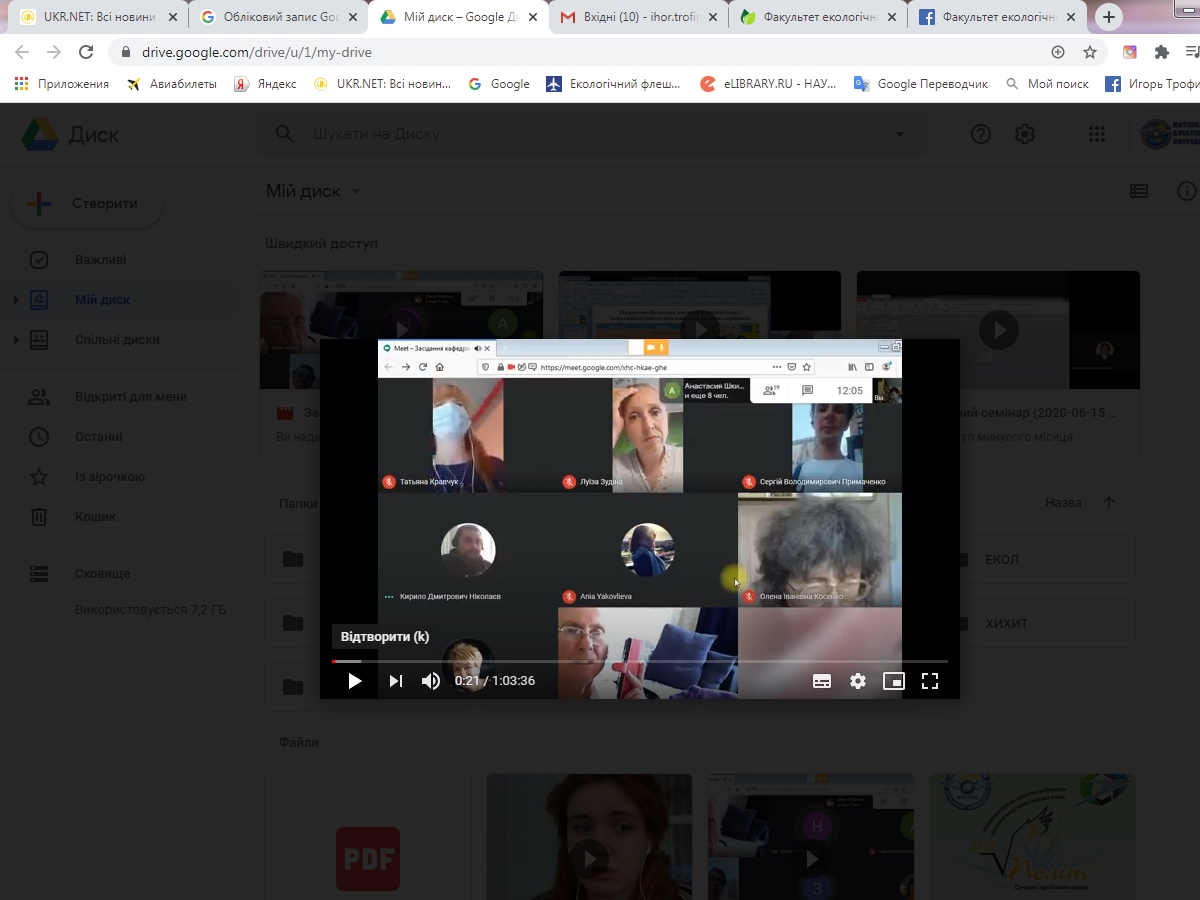
Task: Open the 'Екологічний флеш...' bookmark
Action: coord(613,84)
